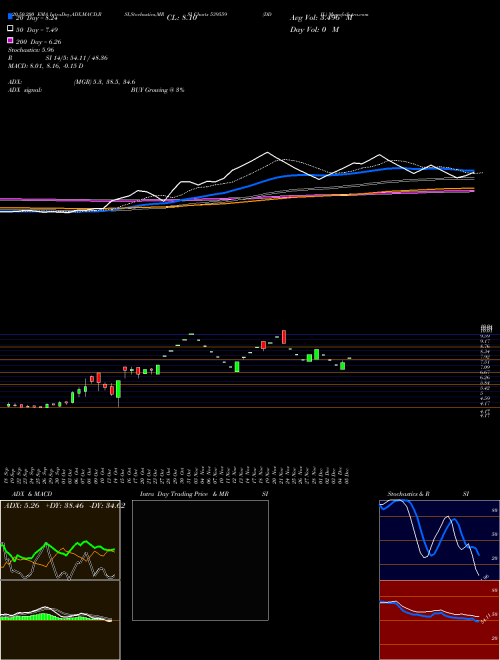This screenshot has width=500, height=660.
Task: Click the 'CL: 8.10' closing price text
Action: point(182,18)
